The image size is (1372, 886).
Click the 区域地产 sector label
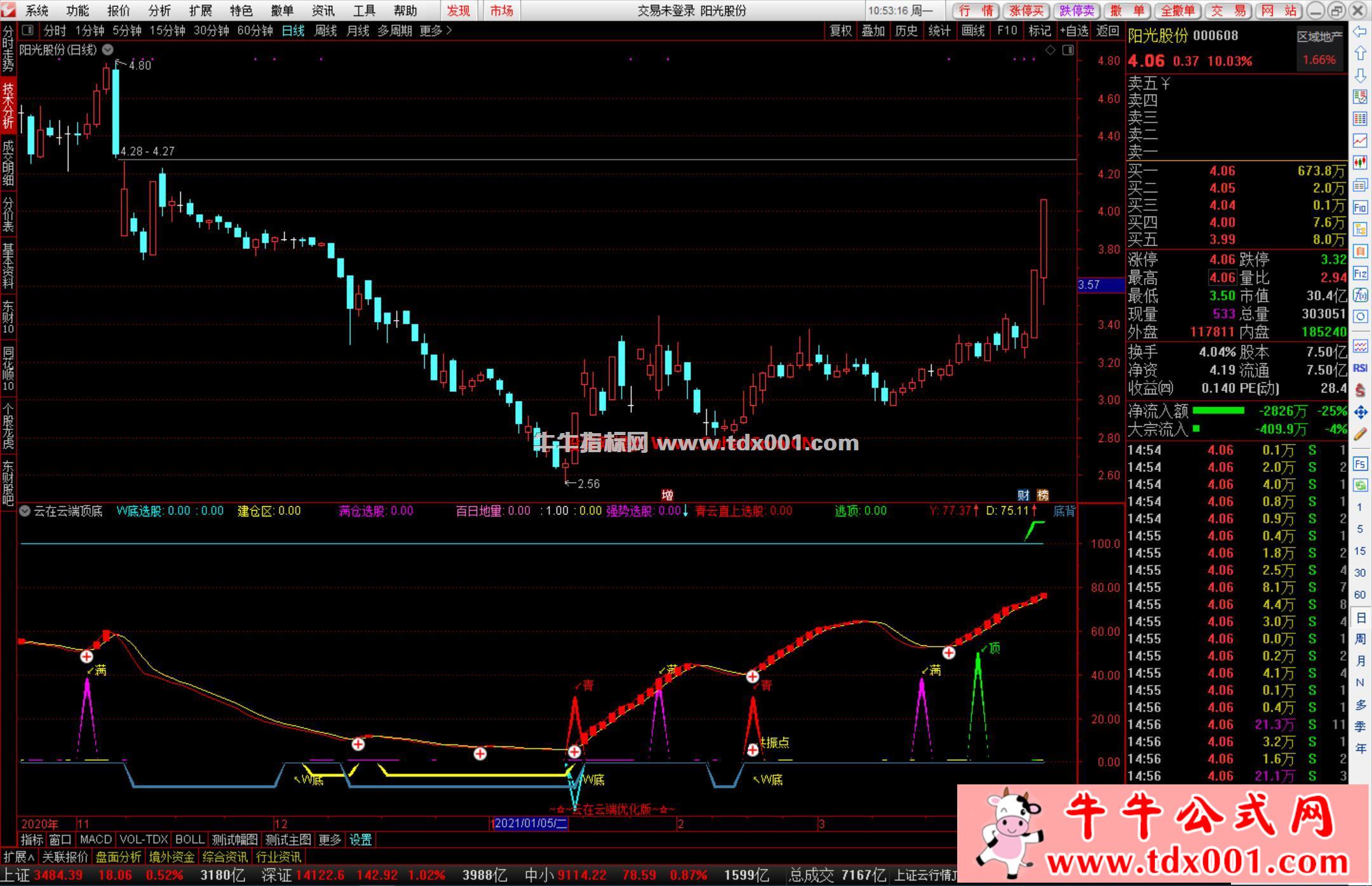click(1320, 37)
